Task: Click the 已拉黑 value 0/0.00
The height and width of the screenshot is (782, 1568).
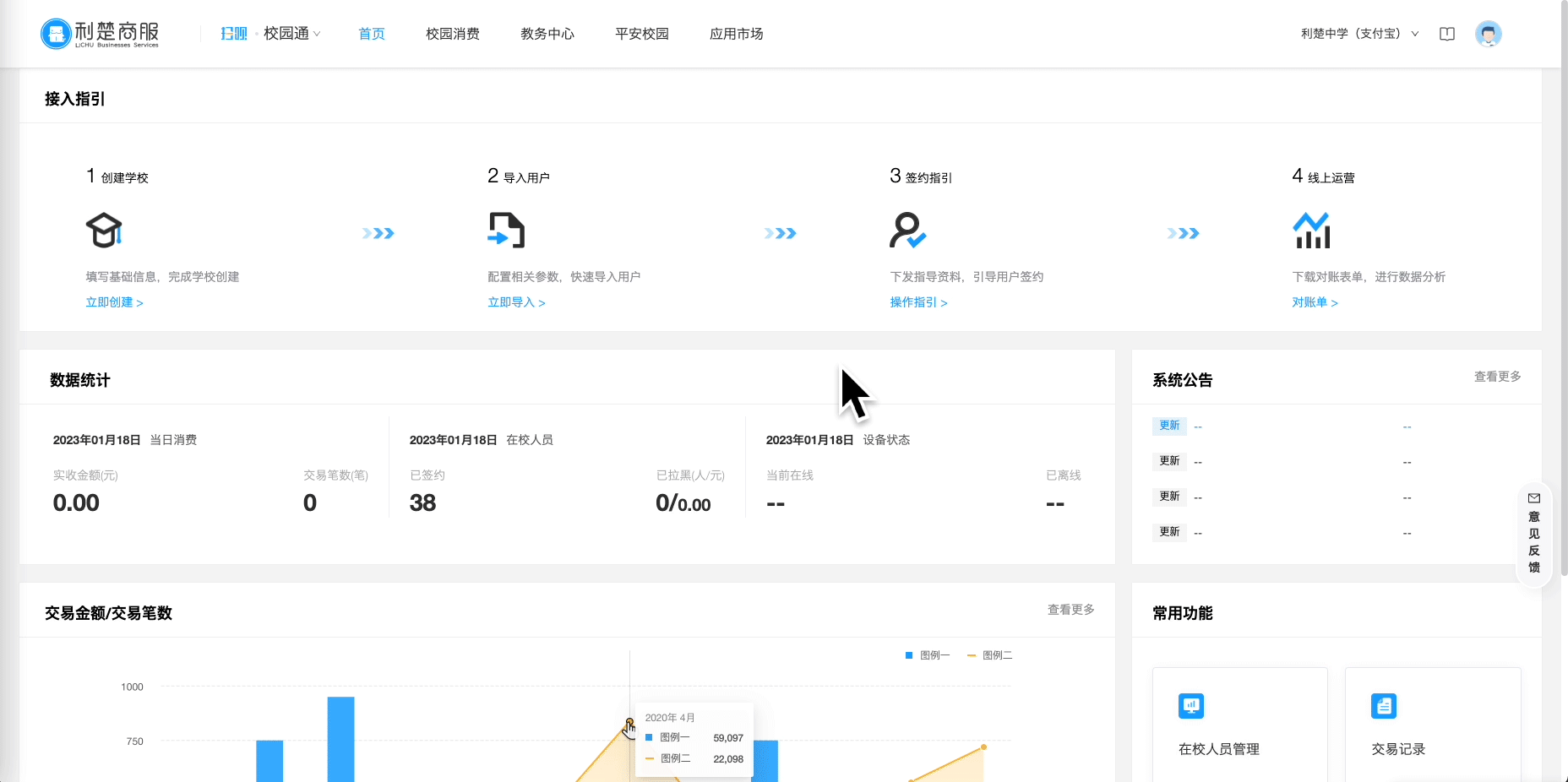Action: click(x=683, y=503)
